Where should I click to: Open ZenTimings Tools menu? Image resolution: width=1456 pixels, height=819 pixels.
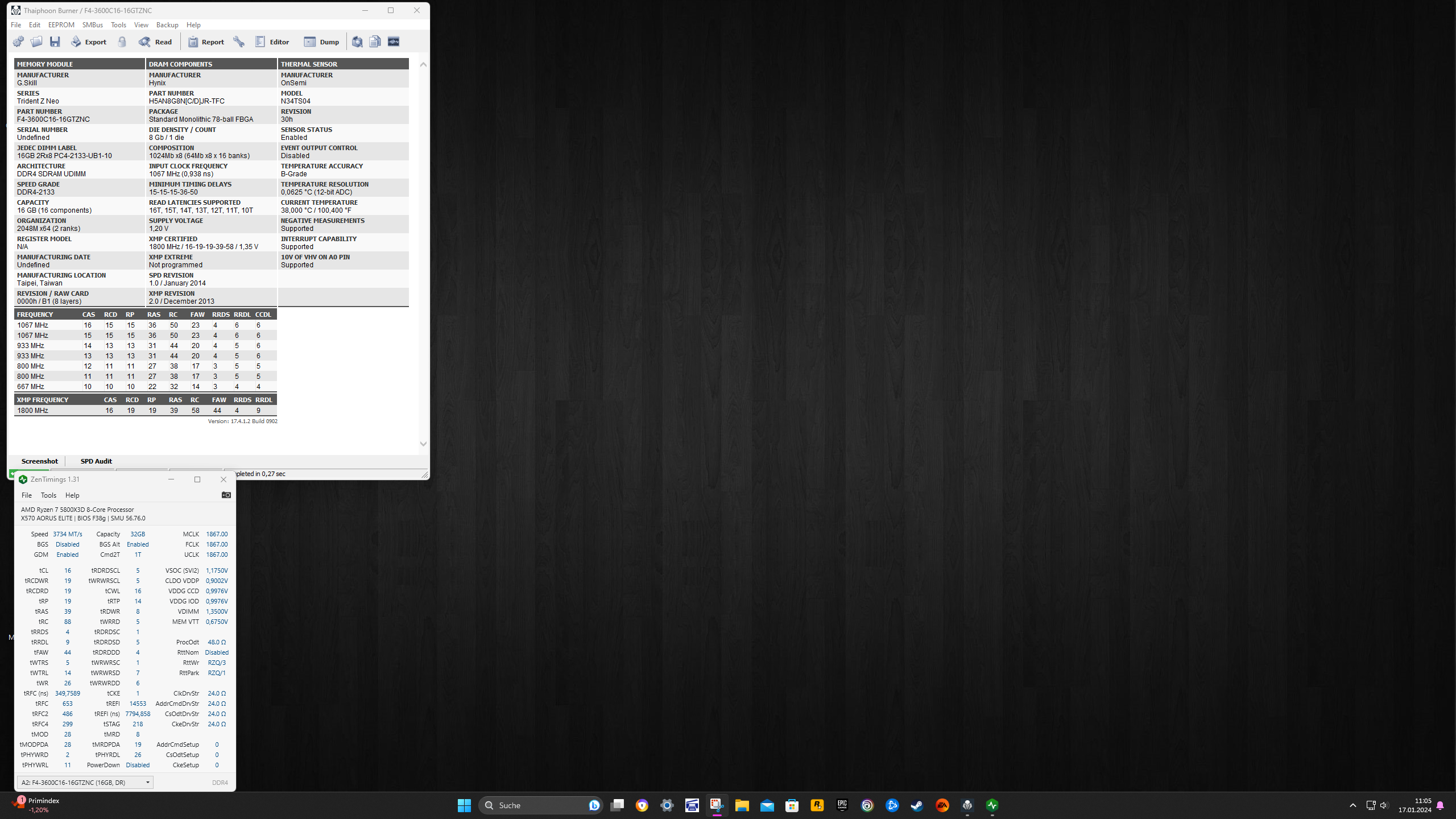point(48,495)
